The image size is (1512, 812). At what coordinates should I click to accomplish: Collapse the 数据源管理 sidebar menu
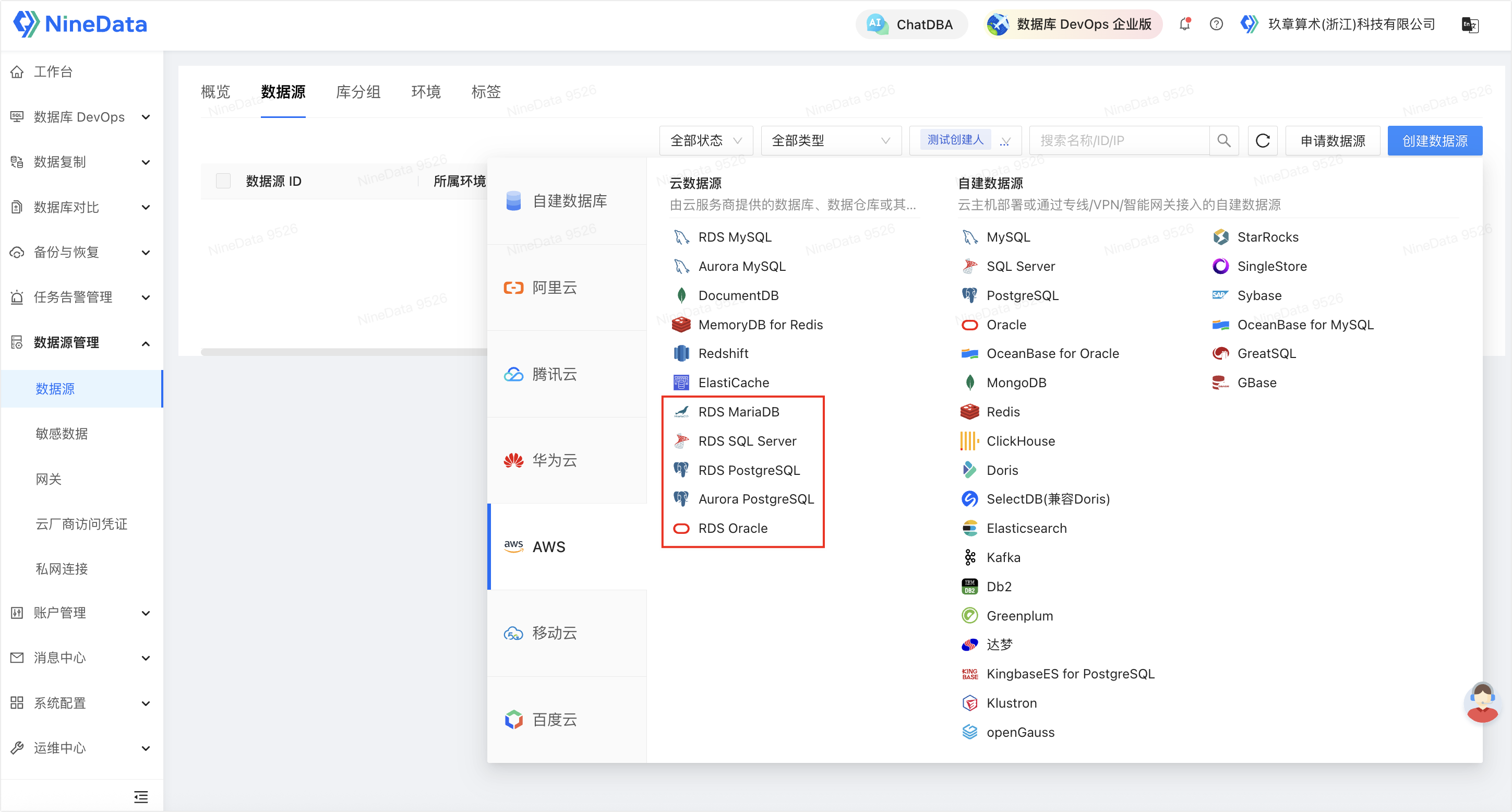pyautogui.click(x=81, y=343)
